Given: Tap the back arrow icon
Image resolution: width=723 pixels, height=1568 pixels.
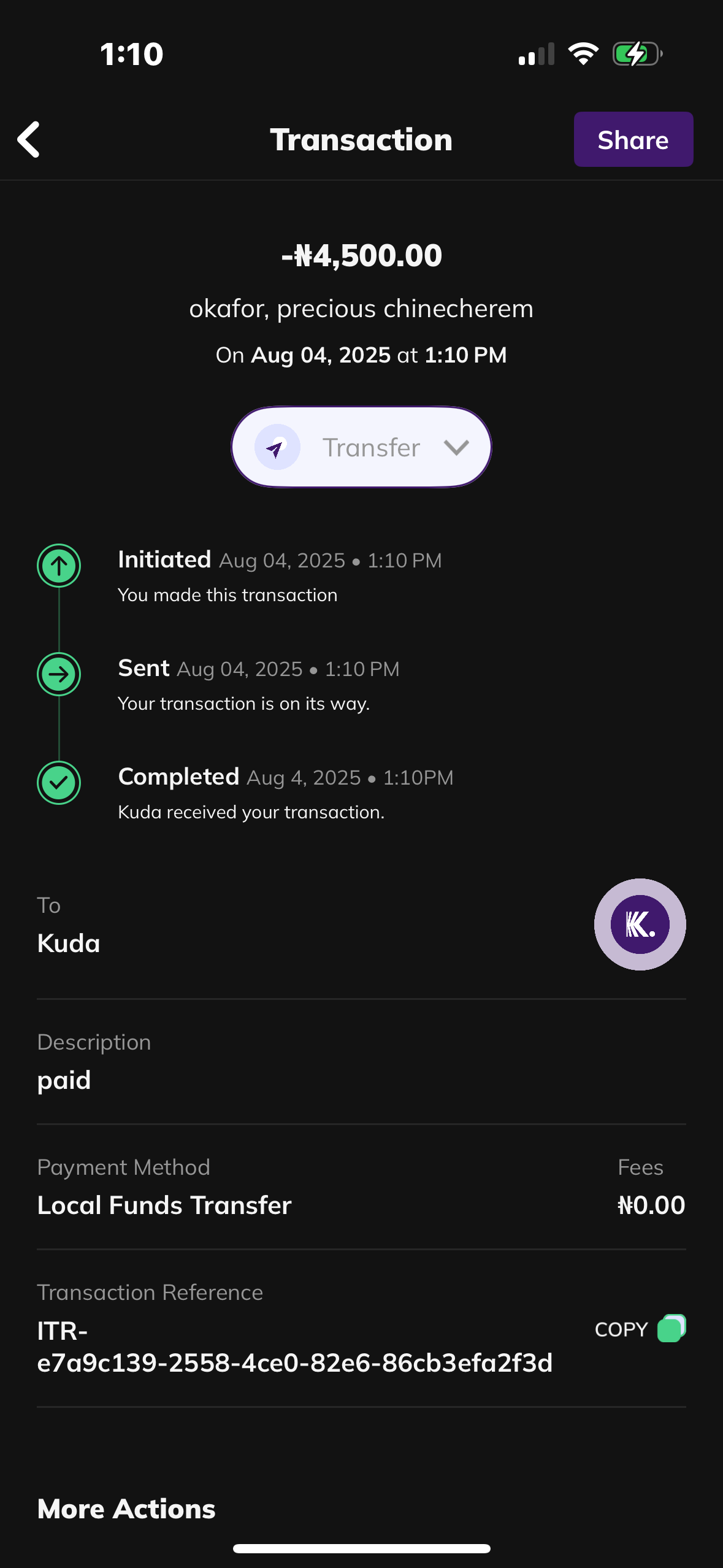Looking at the screenshot, I should point(29,139).
